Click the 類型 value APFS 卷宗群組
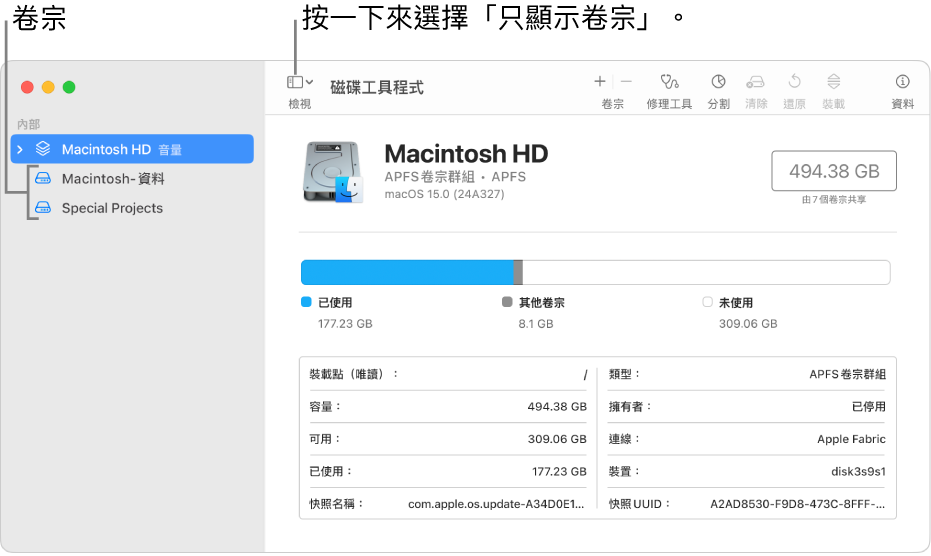The height and width of the screenshot is (556, 931). (x=847, y=374)
